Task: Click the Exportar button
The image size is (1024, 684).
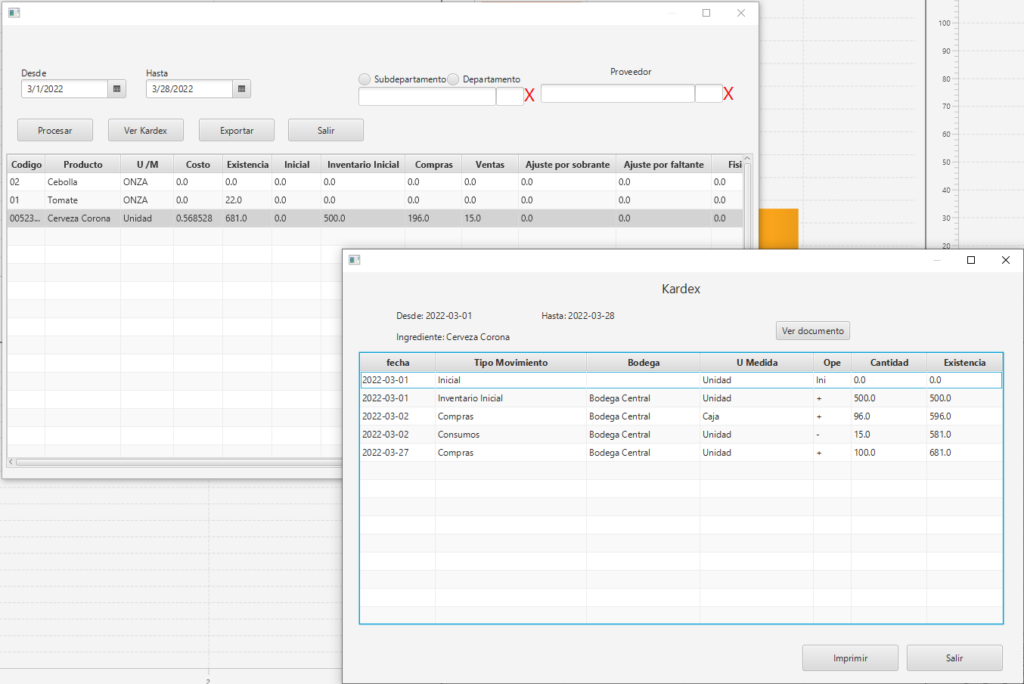Action: tap(236, 131)
